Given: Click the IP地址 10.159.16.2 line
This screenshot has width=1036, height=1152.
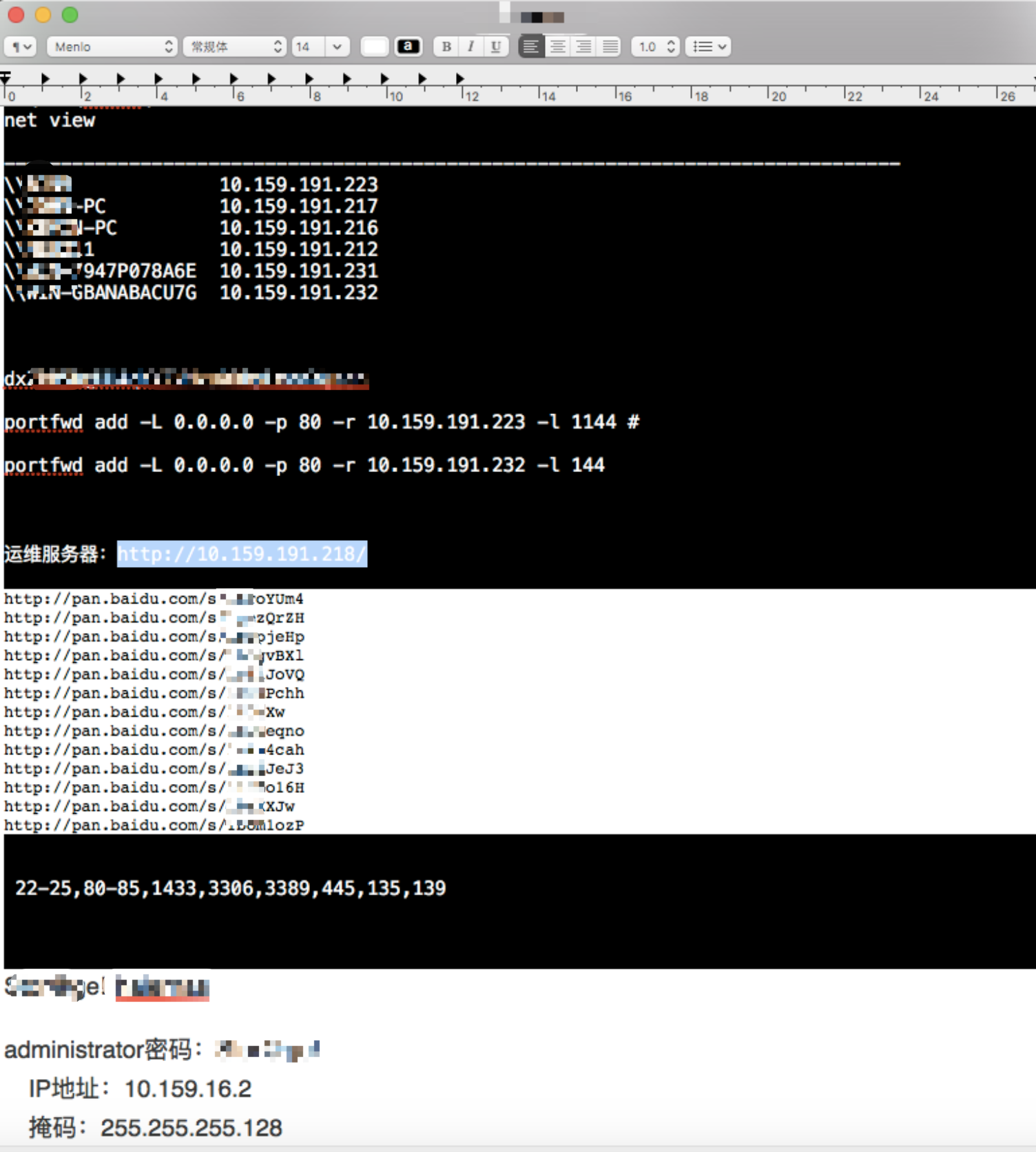Looking at the screenshot, I should 140,1089.
